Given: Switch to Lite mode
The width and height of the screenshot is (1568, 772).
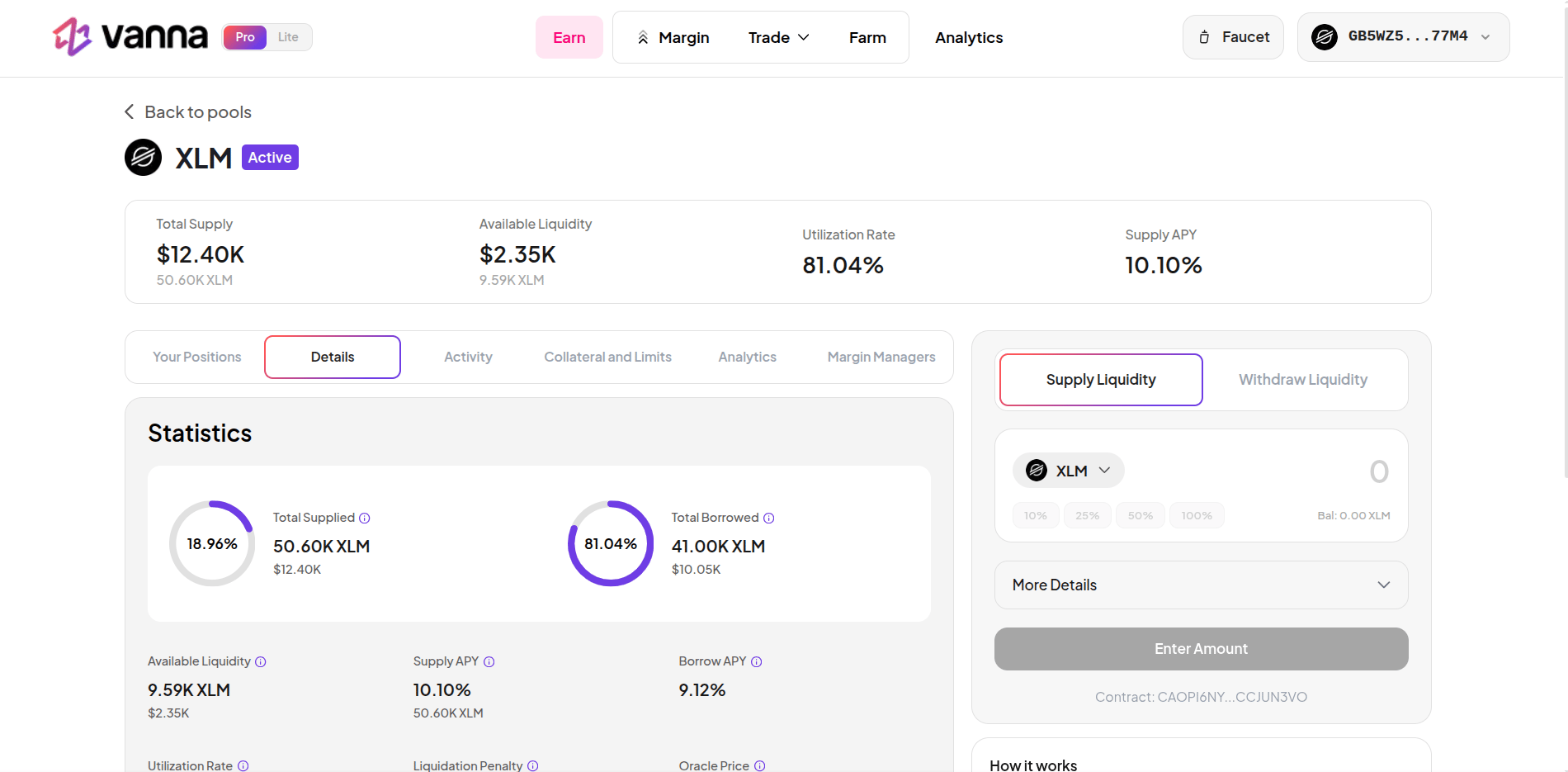Looking at the screenshot, I should click(288, 37).
